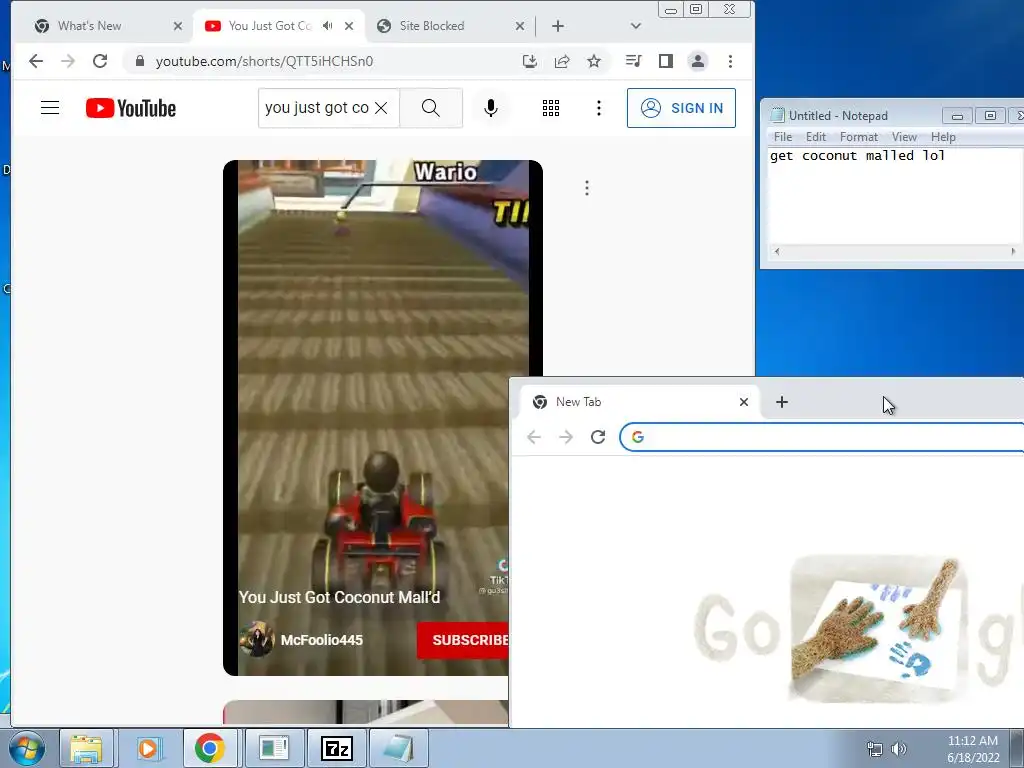Open Chrome profile avatar
The width and height of the screenshot is (1024, 768).
coord(697,61)
